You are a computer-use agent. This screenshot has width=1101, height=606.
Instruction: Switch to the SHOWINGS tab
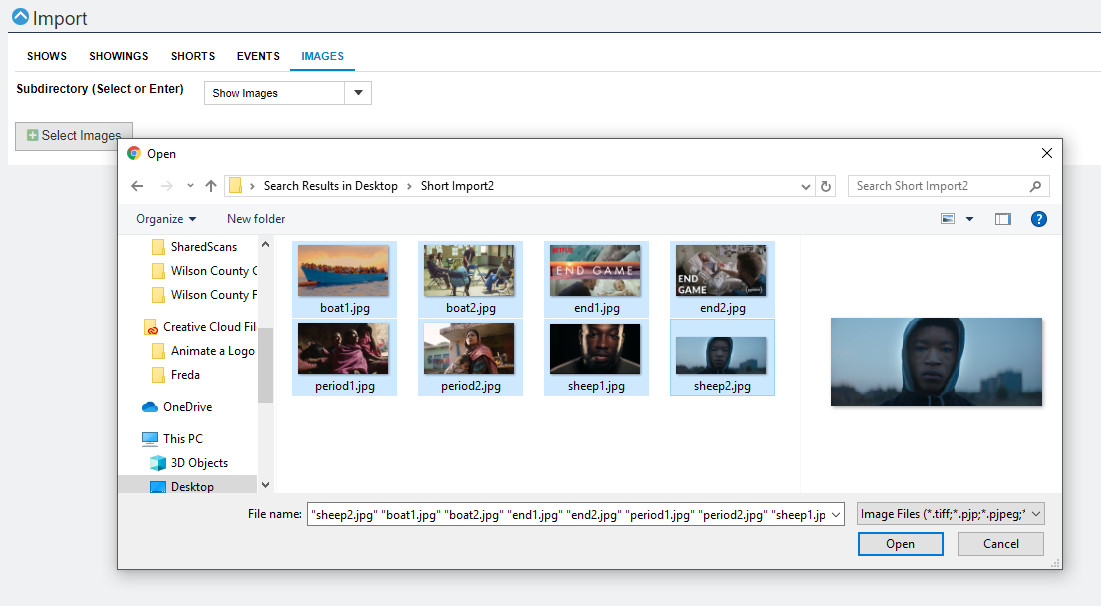tap(119, 56)
